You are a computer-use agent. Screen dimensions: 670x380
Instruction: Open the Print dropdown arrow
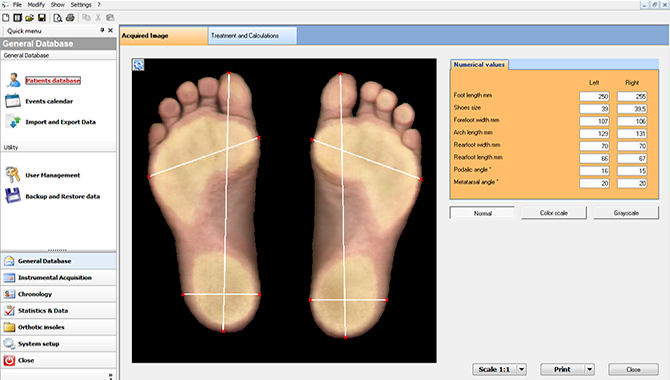[590, 369]
